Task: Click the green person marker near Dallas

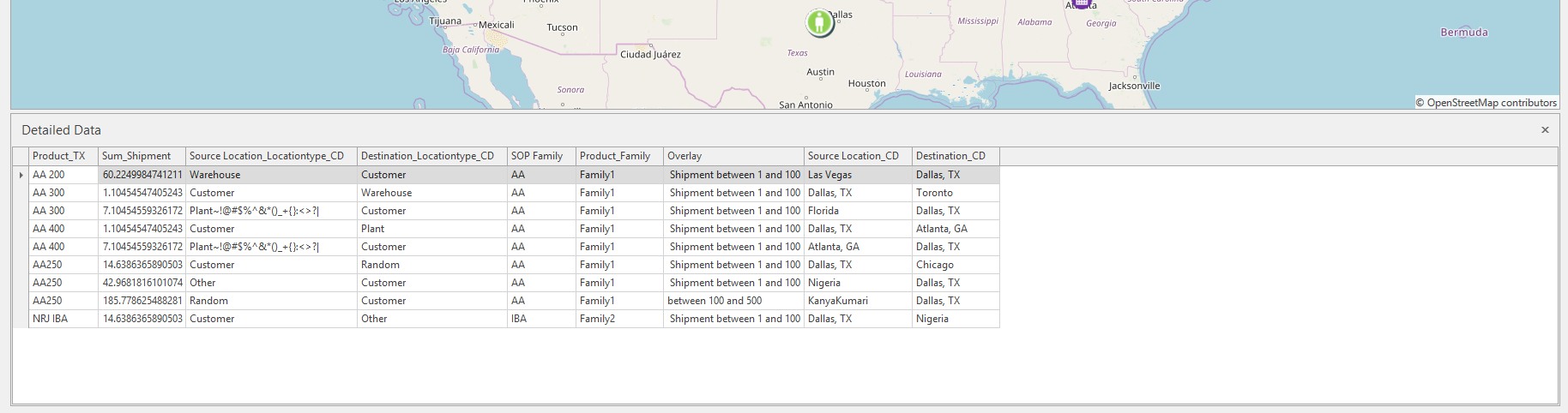Action: click(819, 22)
